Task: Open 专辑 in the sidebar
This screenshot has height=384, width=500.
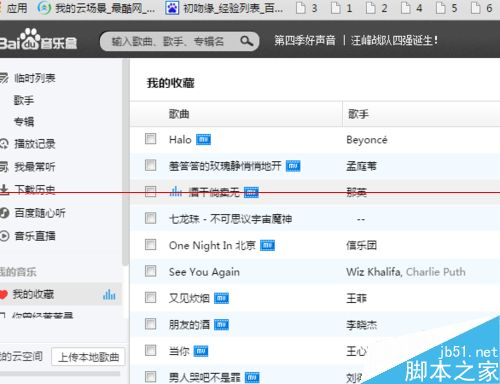Action: (x=24, y=121)
